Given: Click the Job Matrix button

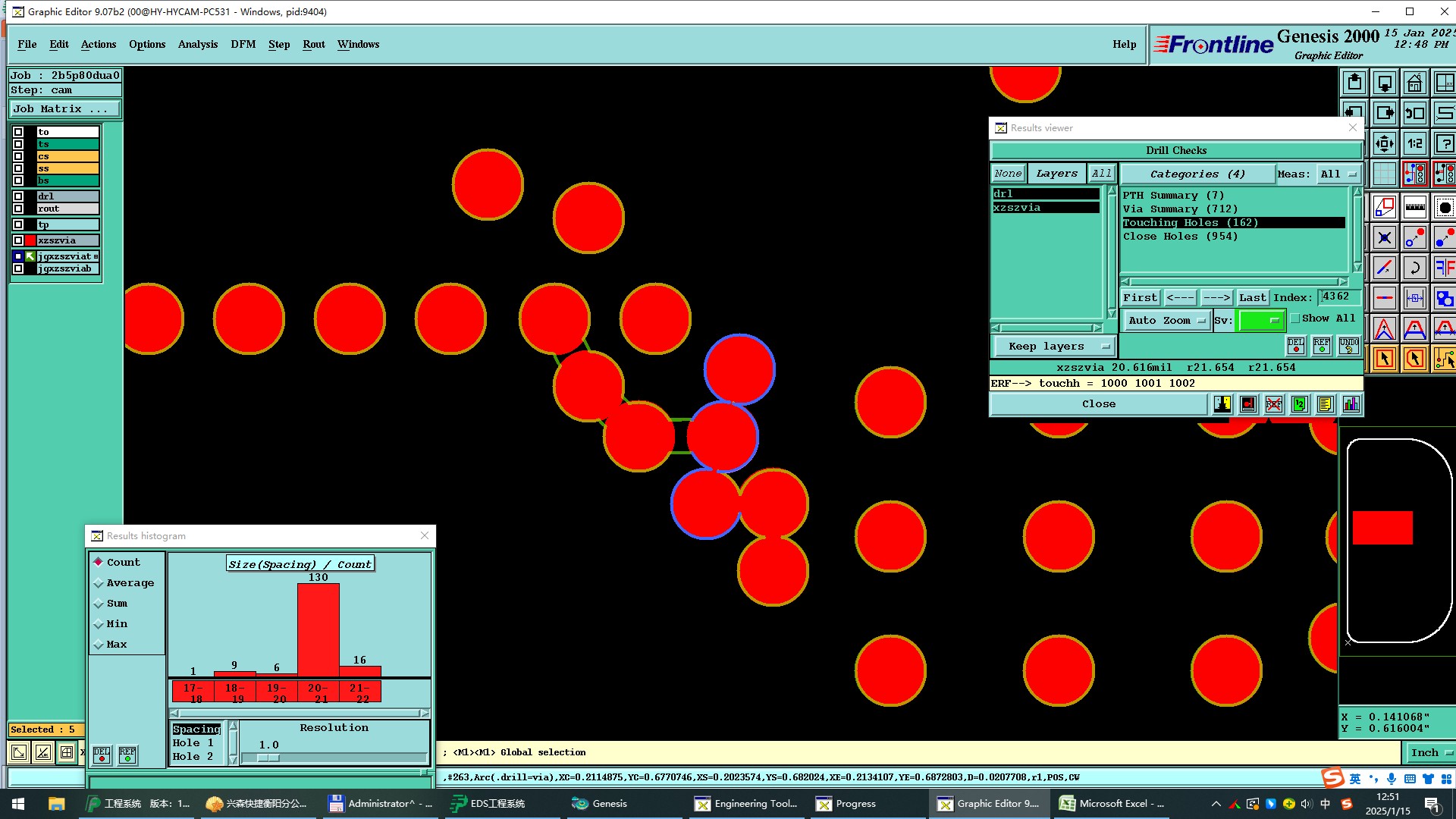Looking at the screenshot, I should [64, 109].
